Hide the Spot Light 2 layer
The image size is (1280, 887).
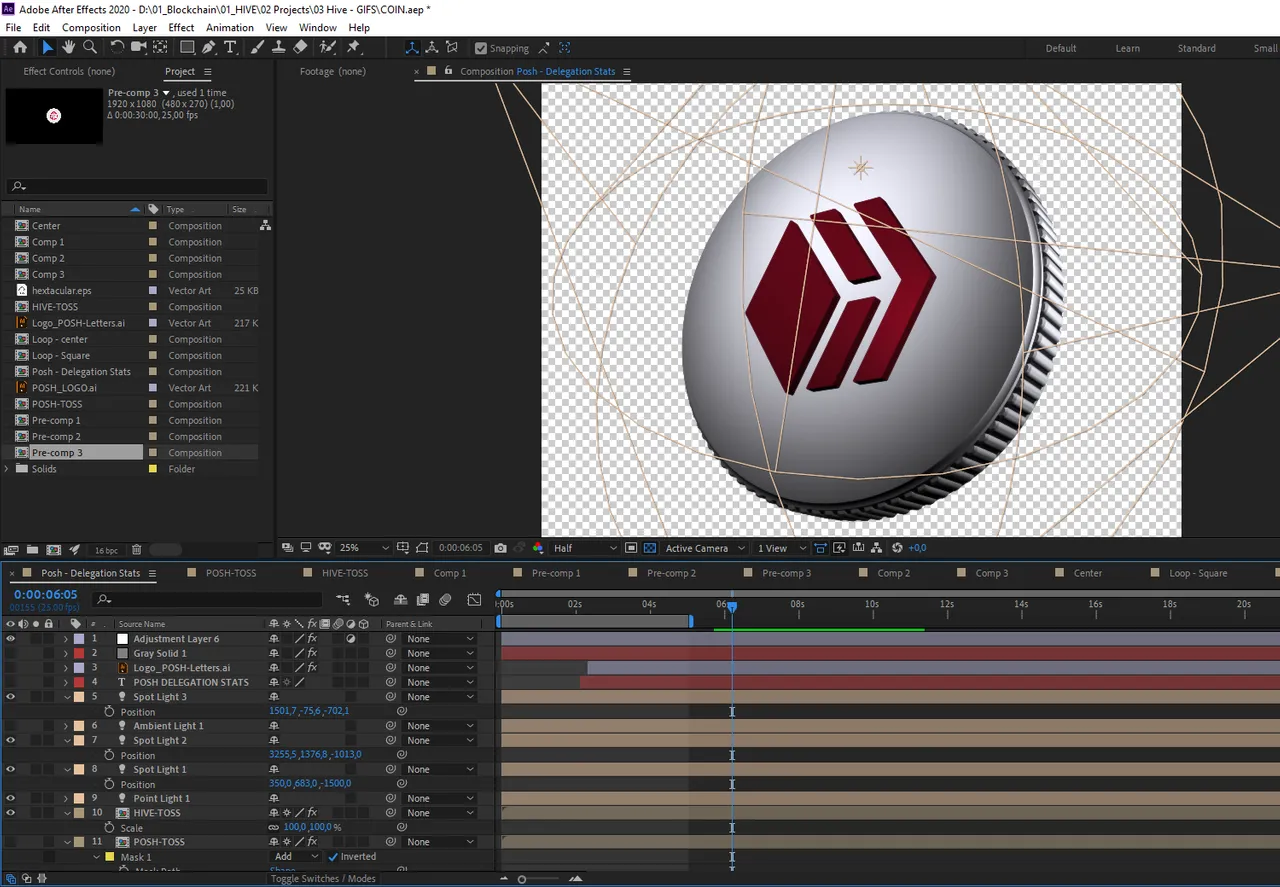(11, 741)
